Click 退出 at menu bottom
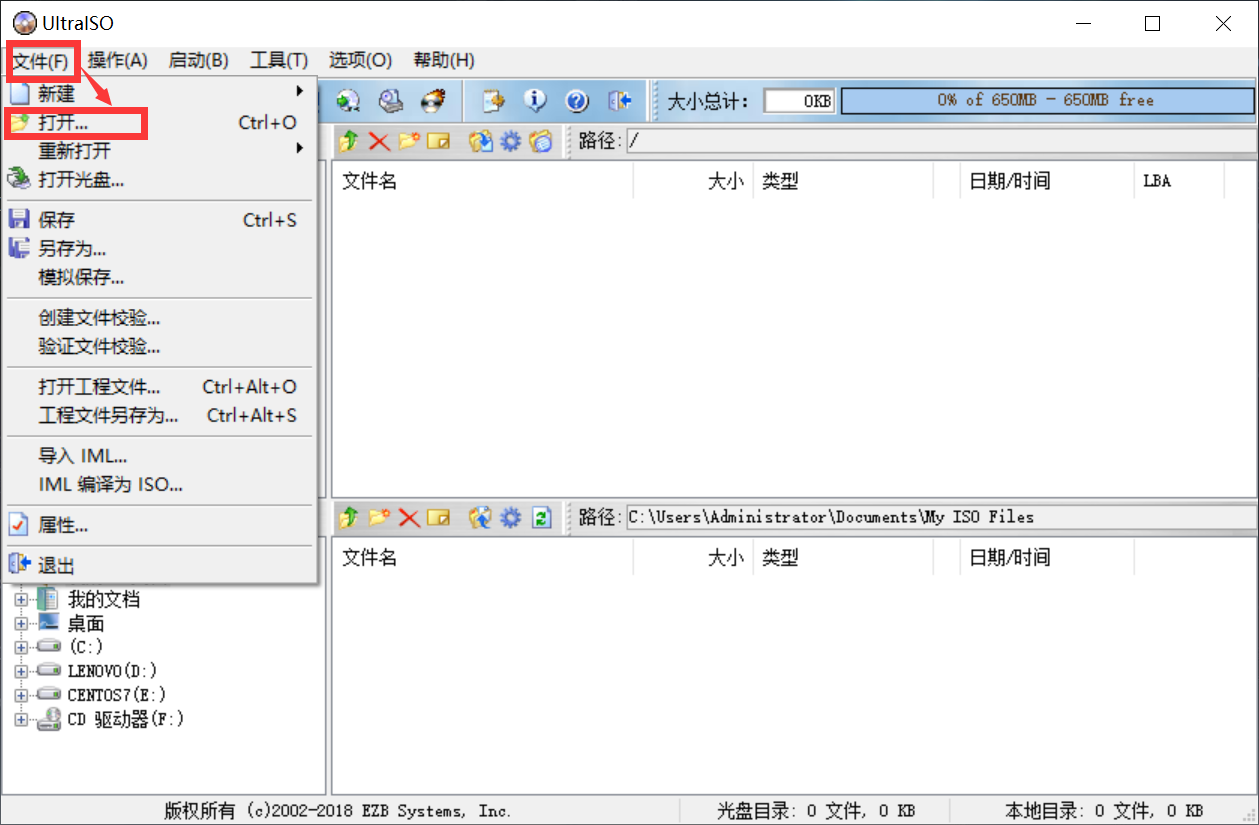 click(160, 565)
